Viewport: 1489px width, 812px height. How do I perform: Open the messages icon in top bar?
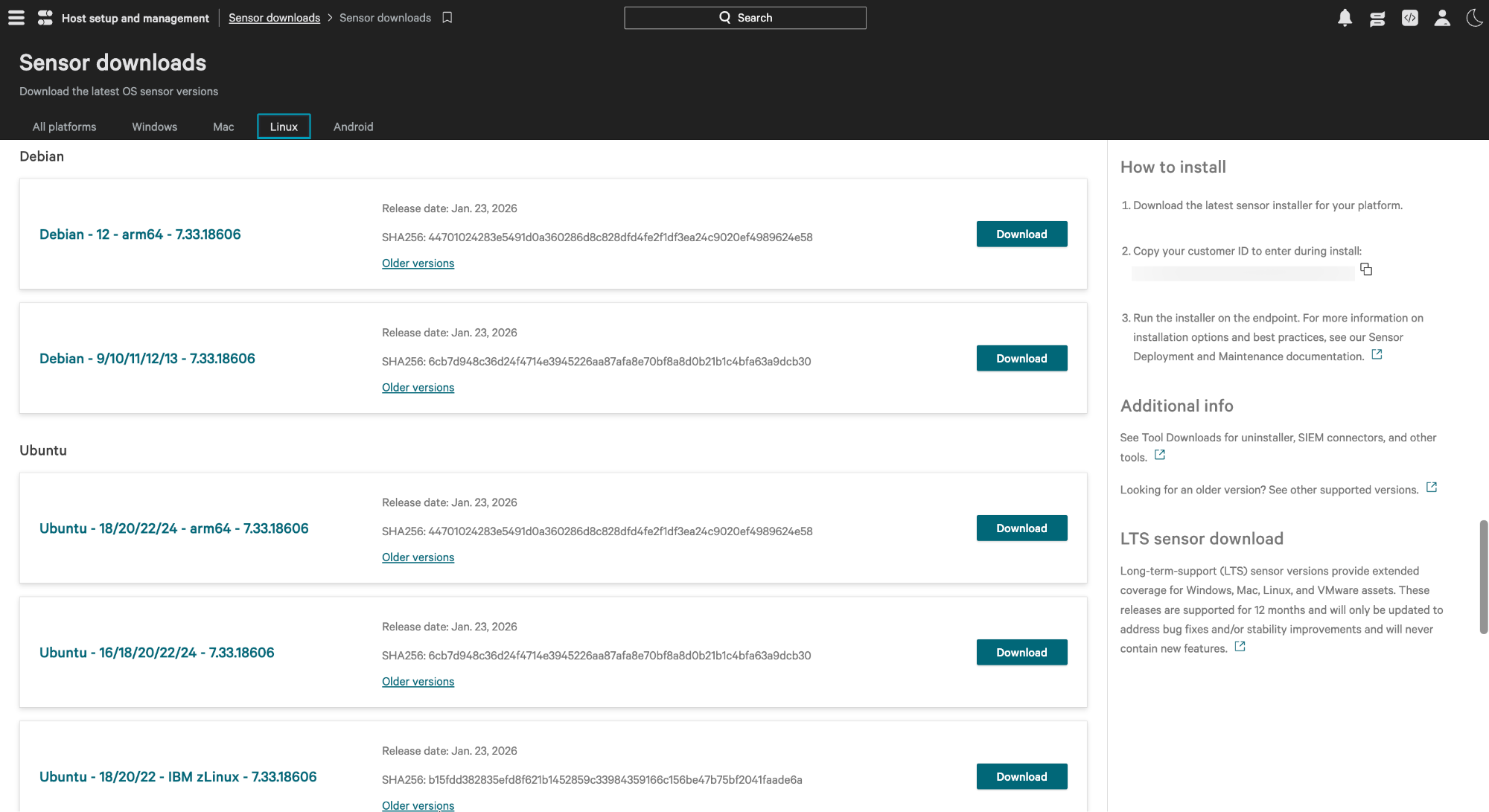[1377, 18]
